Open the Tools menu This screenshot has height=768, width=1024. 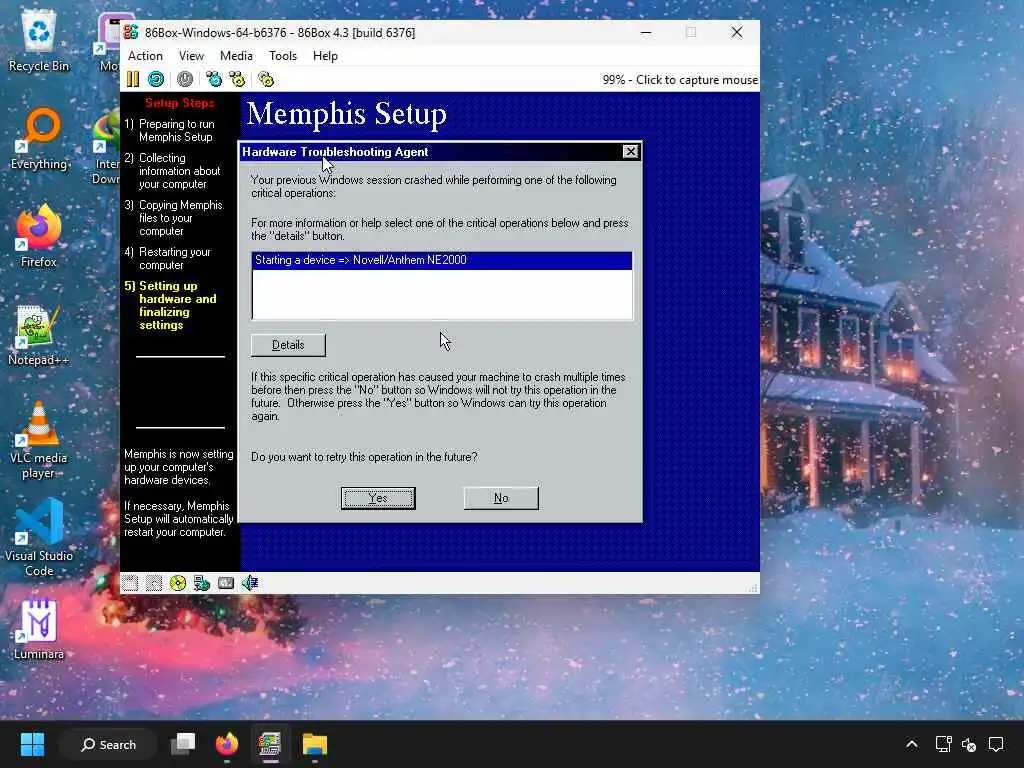click(x=283, y=56)
